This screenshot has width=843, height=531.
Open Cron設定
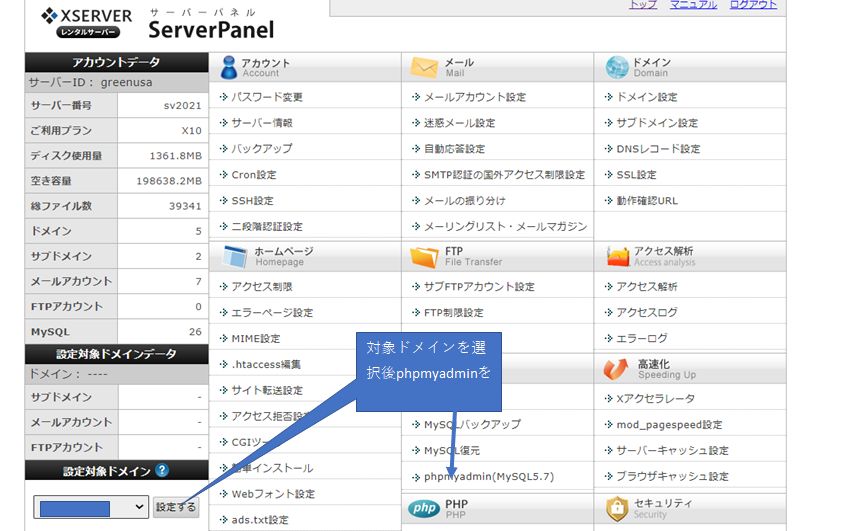tap(254, 175)
